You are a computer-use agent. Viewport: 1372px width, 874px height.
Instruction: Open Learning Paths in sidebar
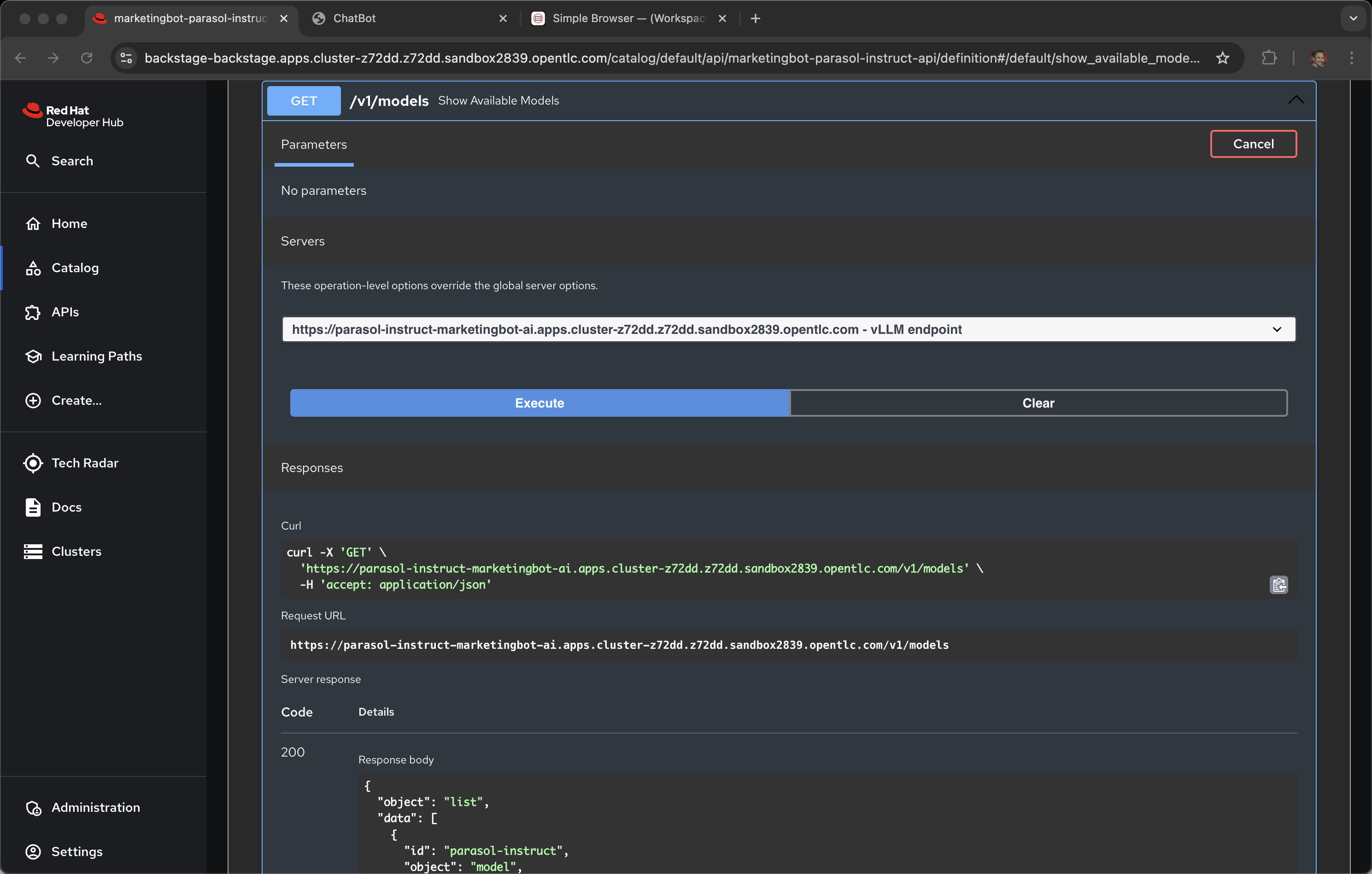[96, 356]
